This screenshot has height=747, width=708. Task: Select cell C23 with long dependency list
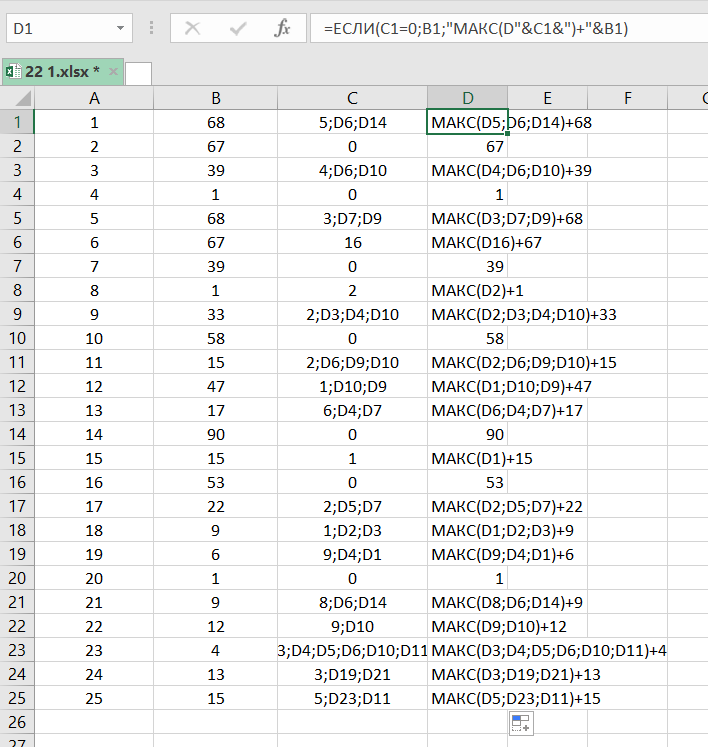click(352, 650)
